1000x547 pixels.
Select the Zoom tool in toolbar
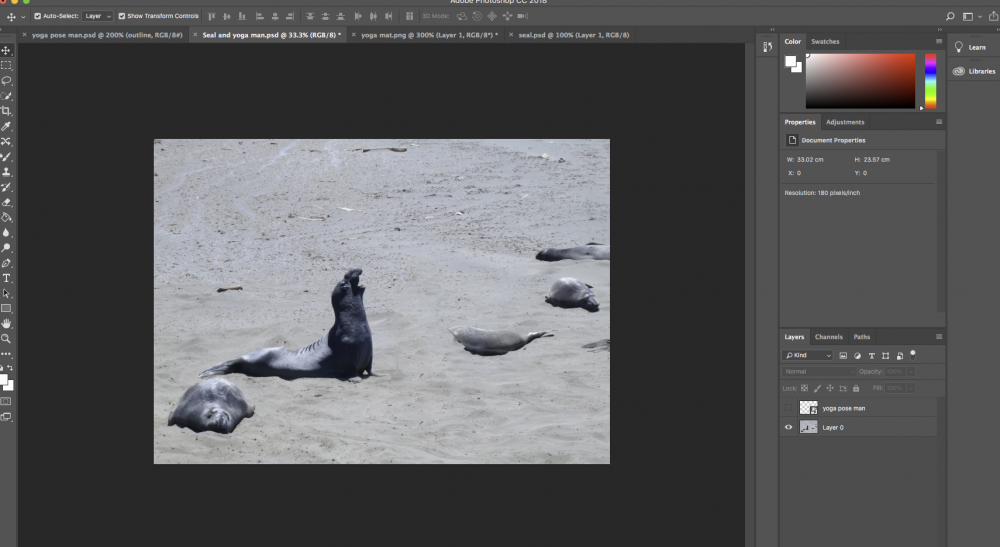6,339
